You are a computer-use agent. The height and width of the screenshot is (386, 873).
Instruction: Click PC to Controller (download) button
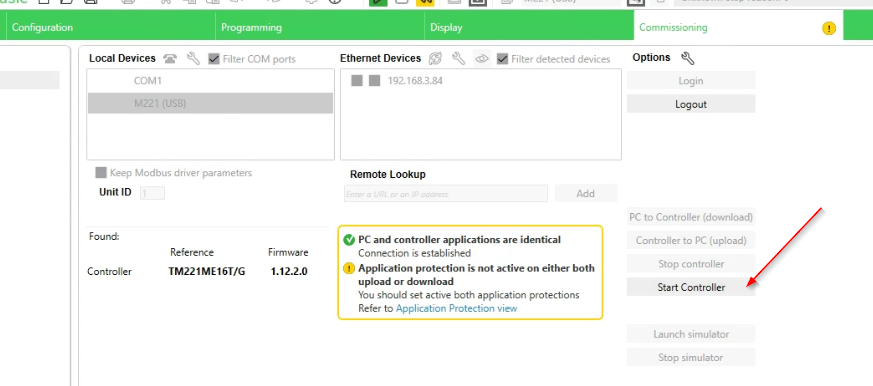click(691, 217)
